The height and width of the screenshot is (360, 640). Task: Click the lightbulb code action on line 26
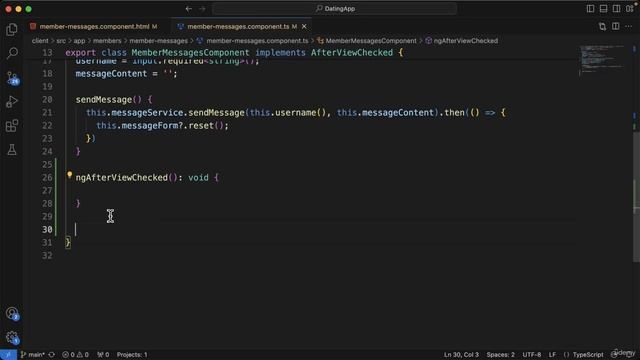[x=70, y=176]
